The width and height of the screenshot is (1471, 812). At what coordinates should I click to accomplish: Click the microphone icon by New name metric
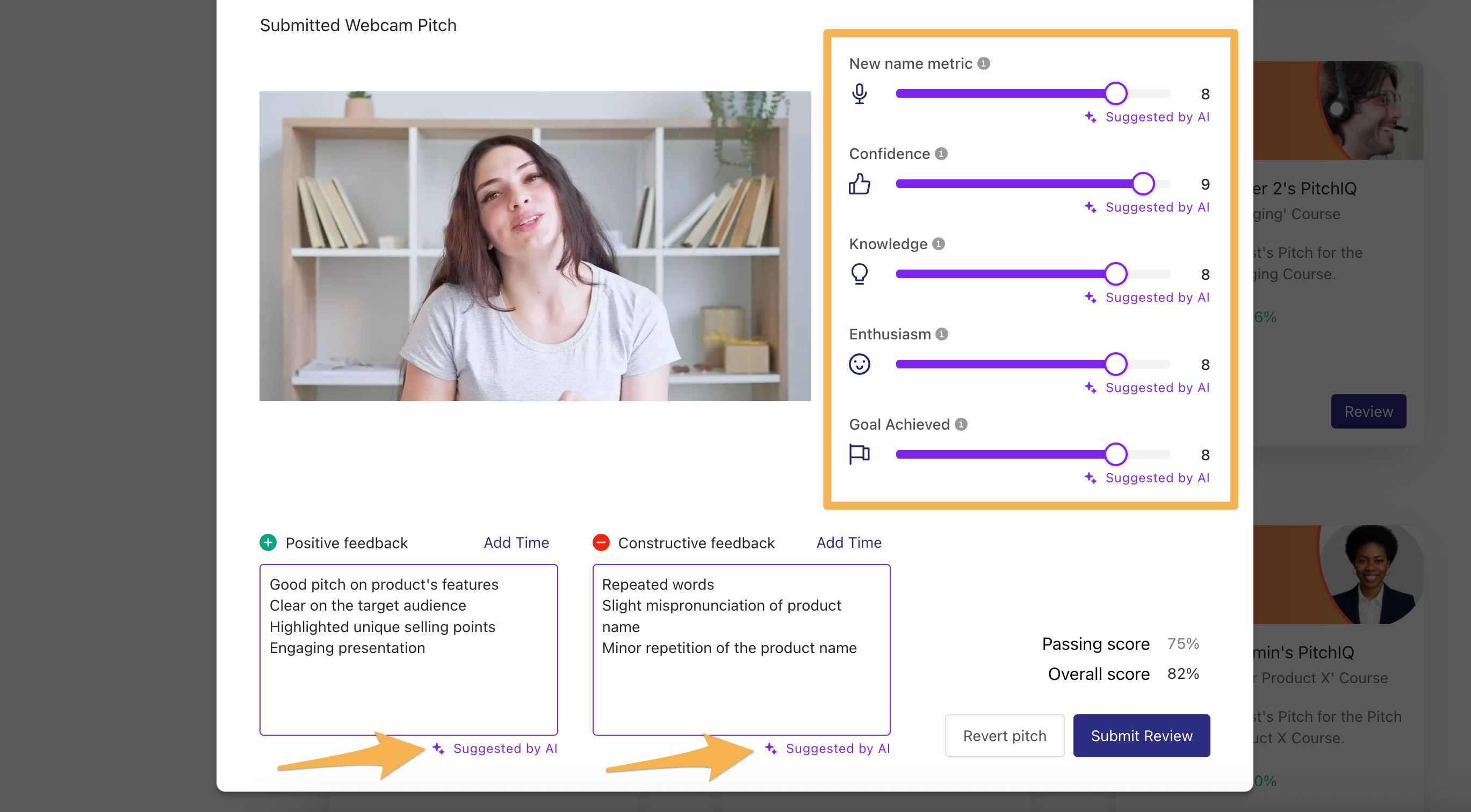[x=859, y=93]
